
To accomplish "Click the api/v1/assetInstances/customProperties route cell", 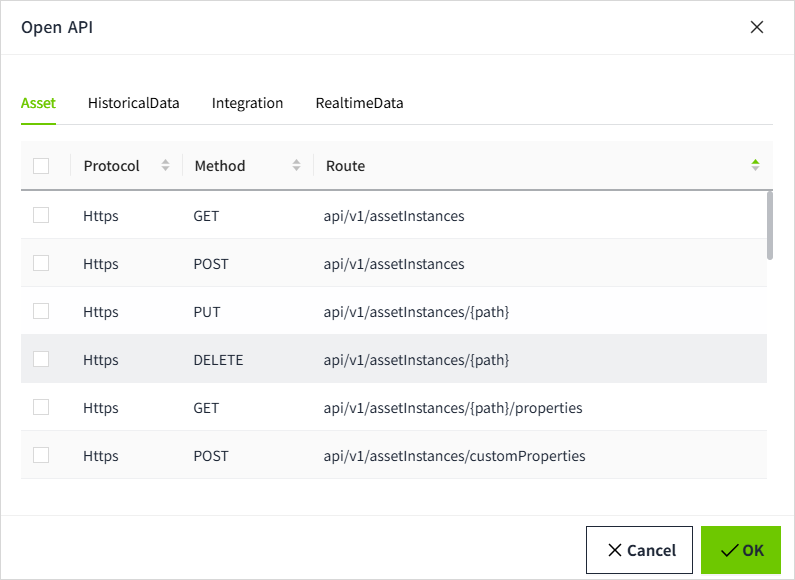I will click(454, 456).
